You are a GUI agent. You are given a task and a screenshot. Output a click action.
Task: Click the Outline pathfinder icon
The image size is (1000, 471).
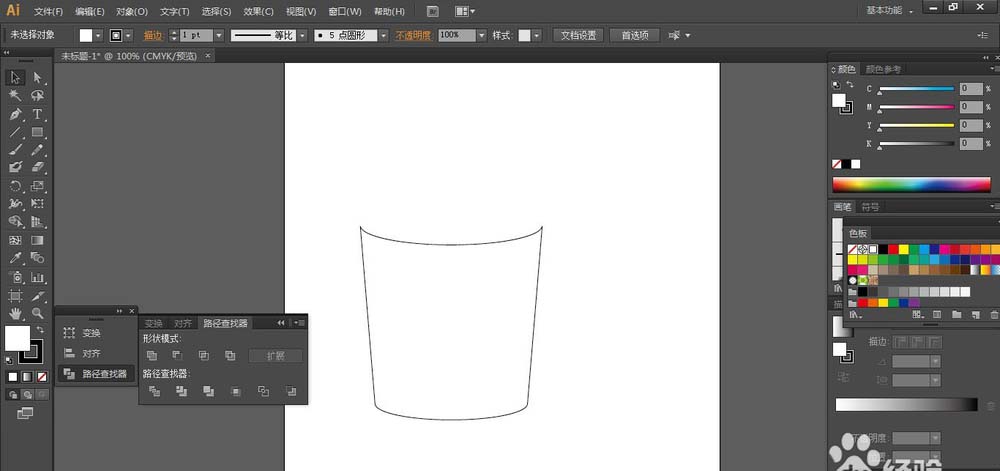(263, 391)
